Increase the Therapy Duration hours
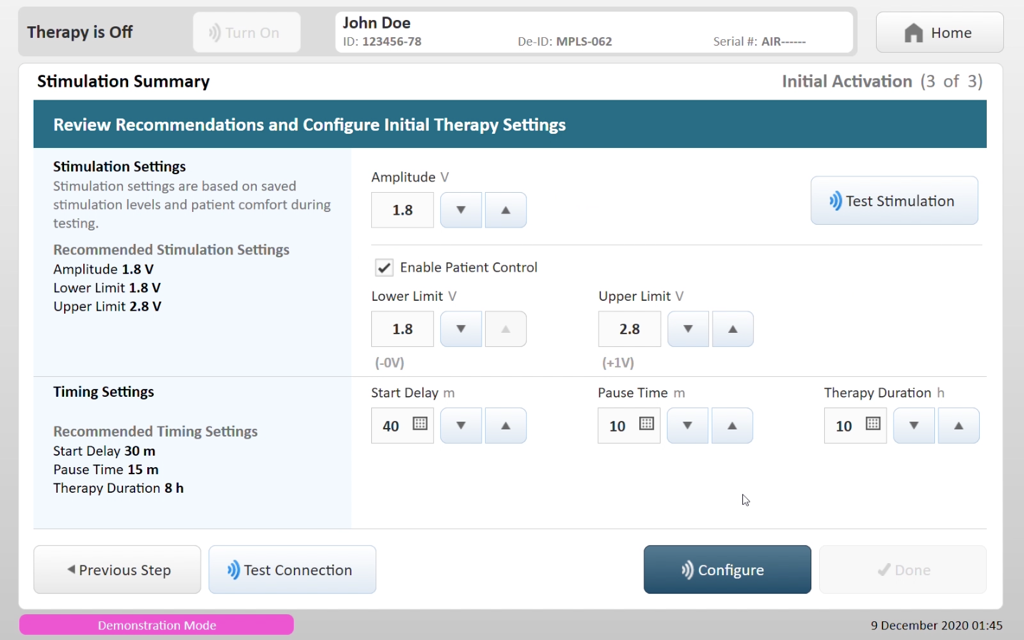The width and height of the screenshot is (1024, 640). coord(959,426)
